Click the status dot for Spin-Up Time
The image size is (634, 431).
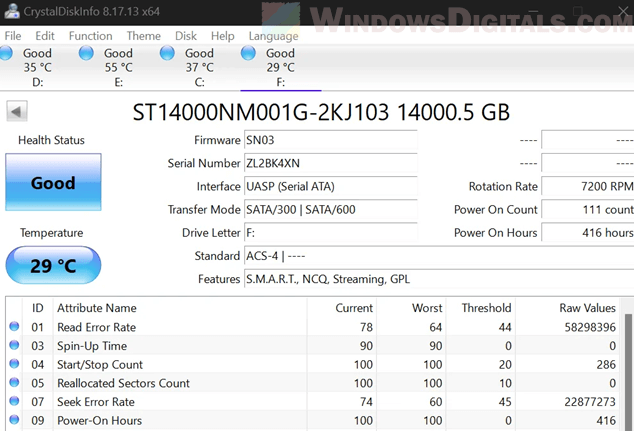[14, 345]
